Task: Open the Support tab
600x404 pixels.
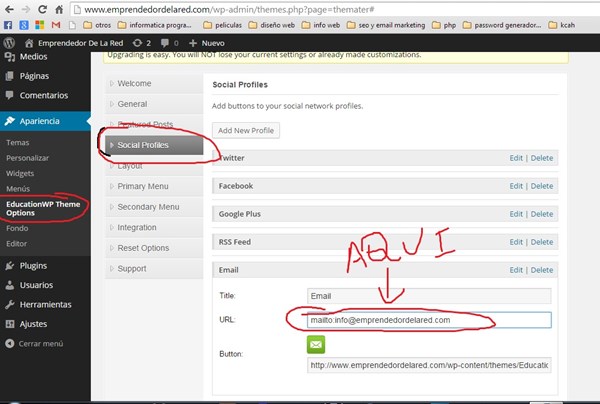Action: pos(154,269)
